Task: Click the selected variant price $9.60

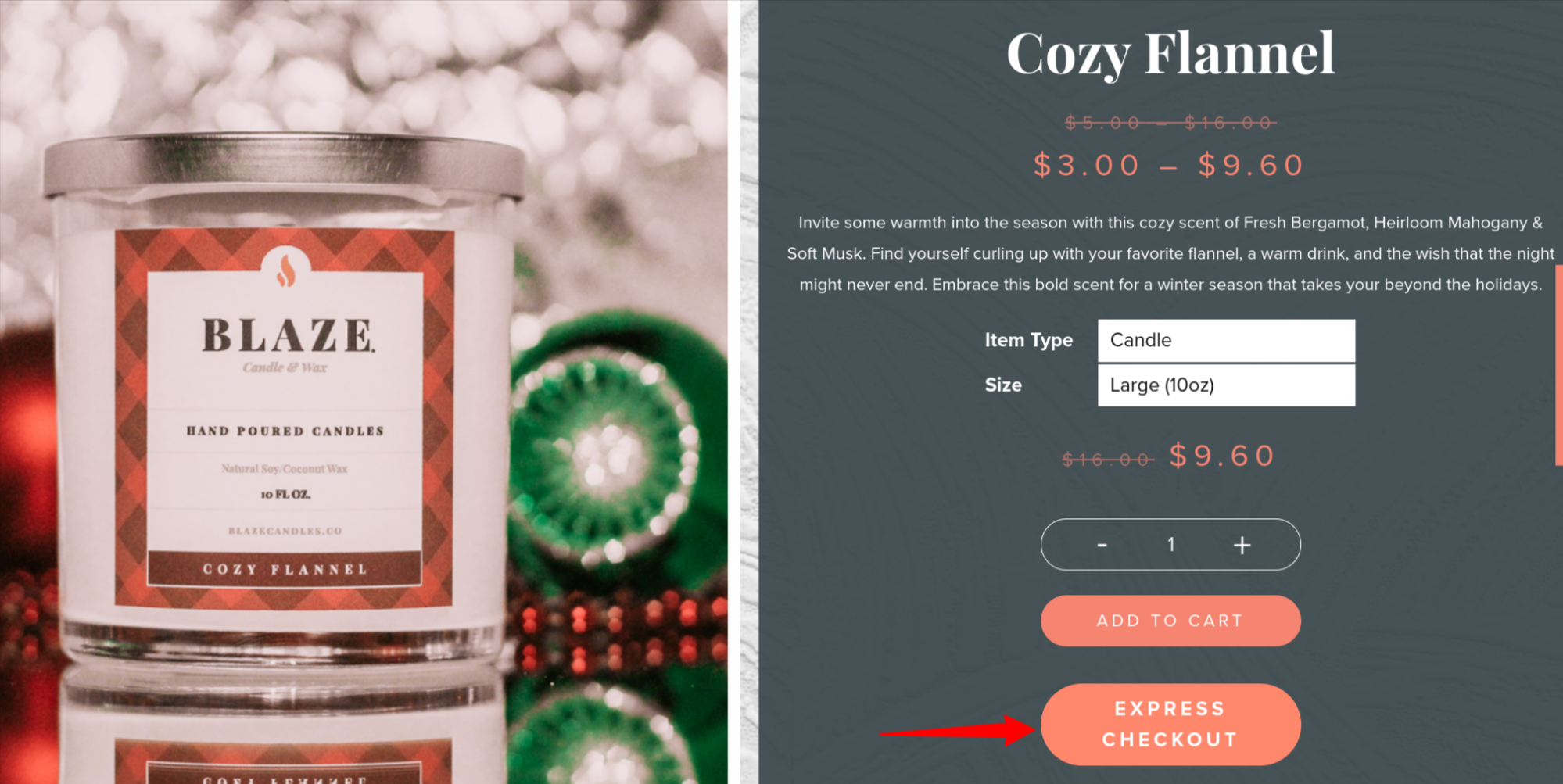Action: (1222, 456)
